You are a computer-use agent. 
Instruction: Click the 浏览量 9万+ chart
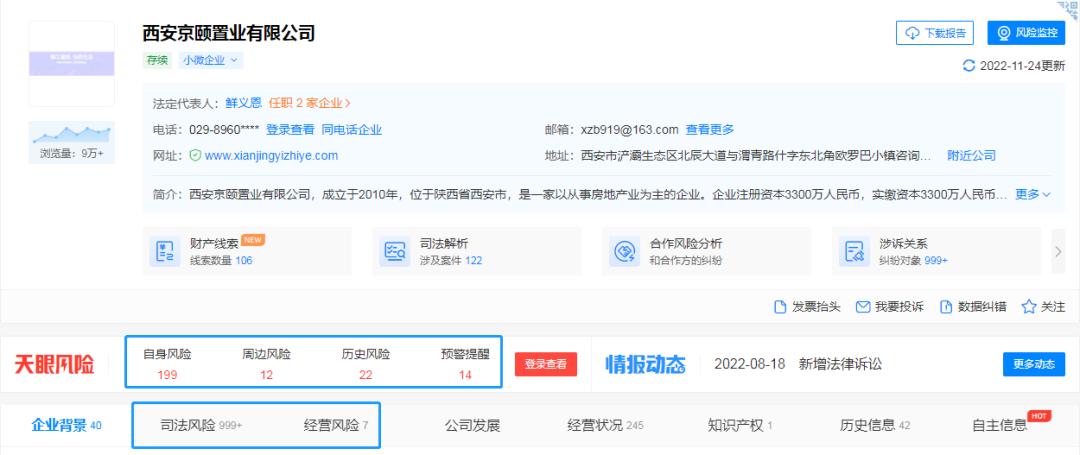coord(72,142)
